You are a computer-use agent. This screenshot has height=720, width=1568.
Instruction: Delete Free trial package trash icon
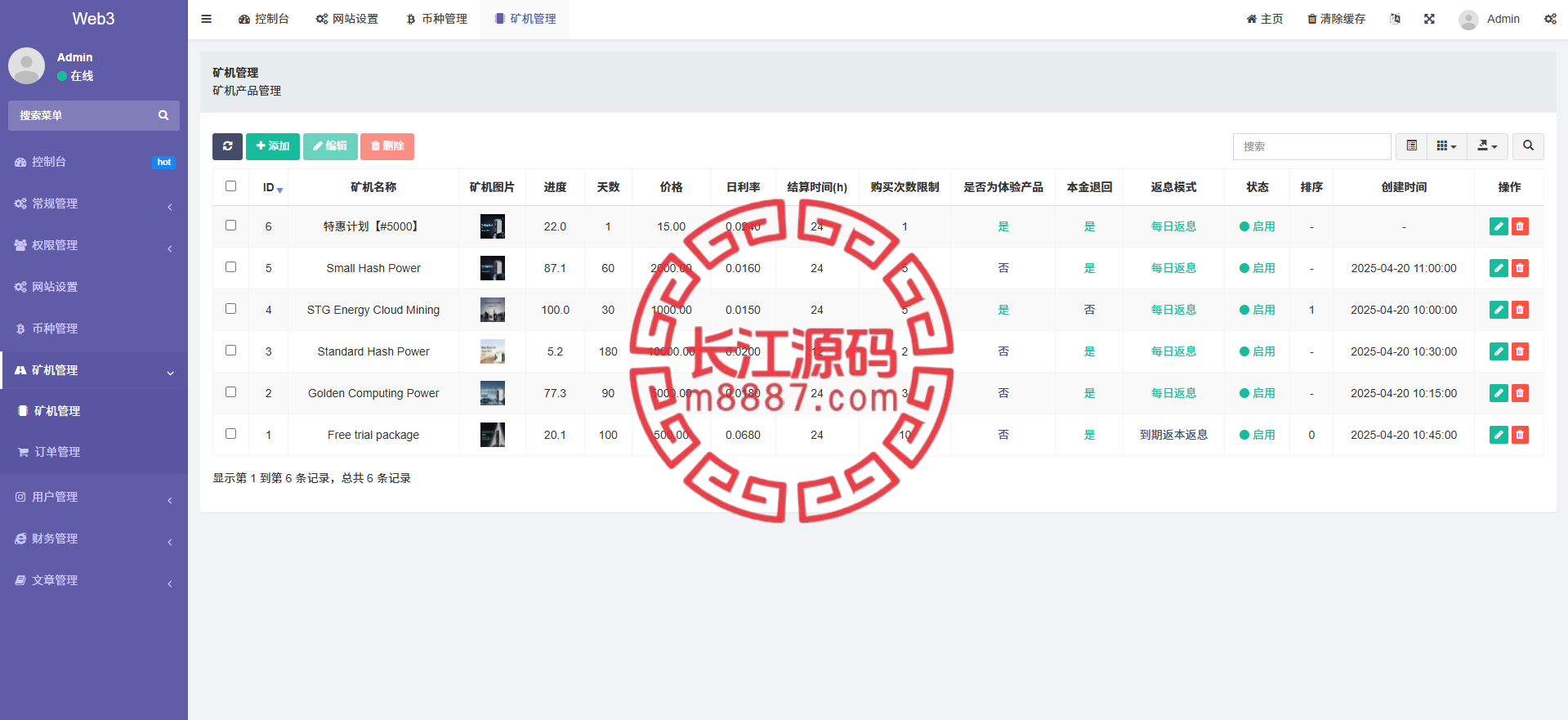coord(1520,435)
